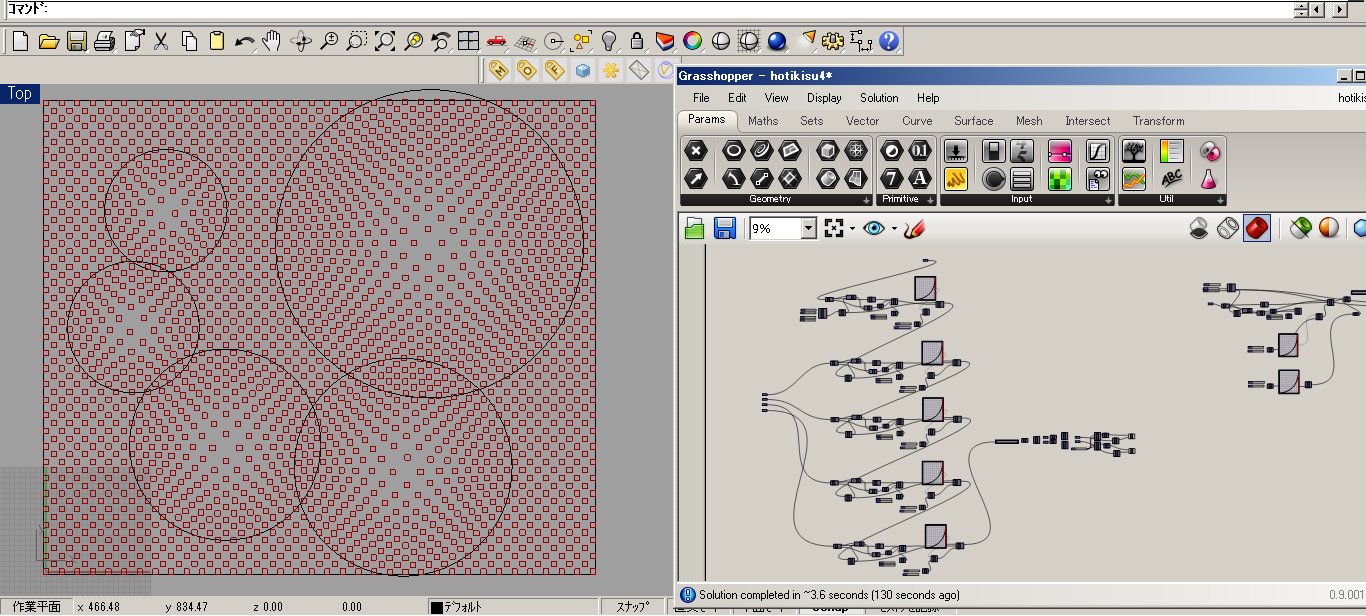Expand the Geometry panel arrow
Image resolution: width=1366 pixels, height=616 pixels.
[x=866, y=200]
